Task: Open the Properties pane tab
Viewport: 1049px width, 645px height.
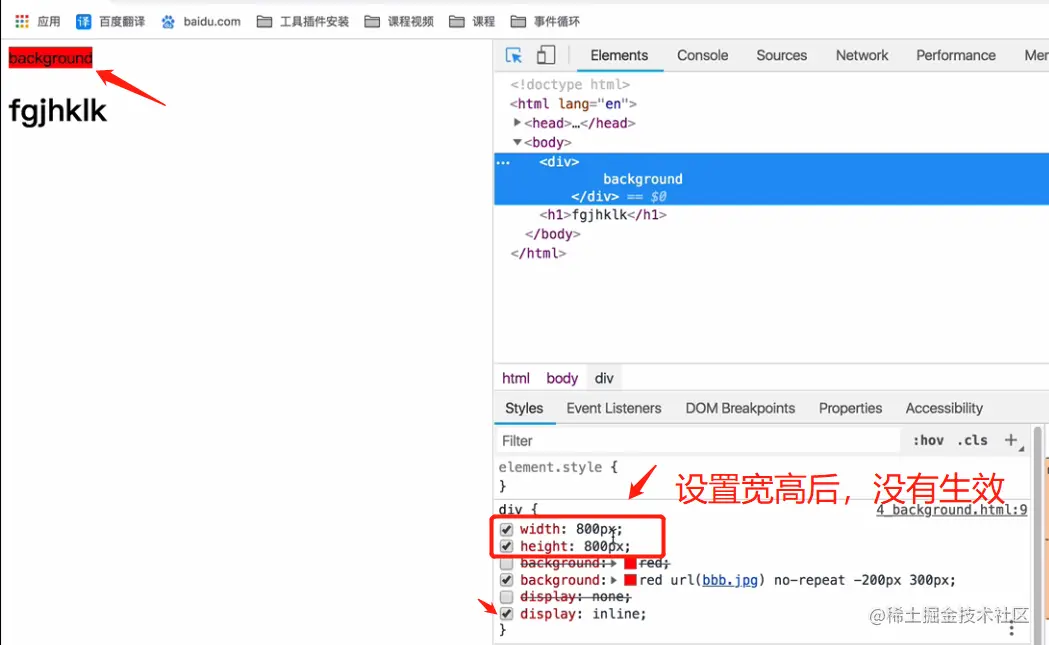Action: click(850, 408)
